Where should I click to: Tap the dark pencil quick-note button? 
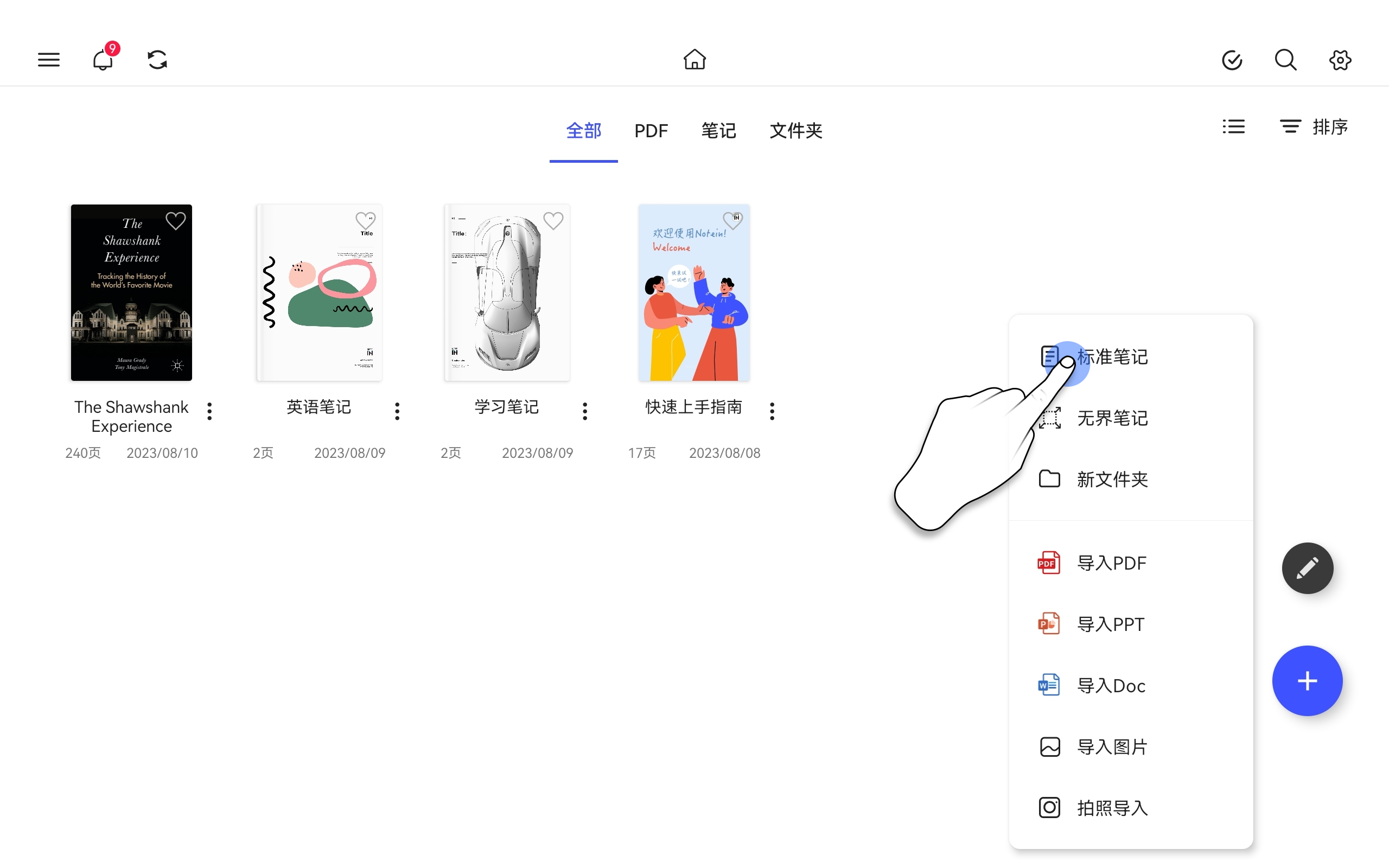[1308, 568]
